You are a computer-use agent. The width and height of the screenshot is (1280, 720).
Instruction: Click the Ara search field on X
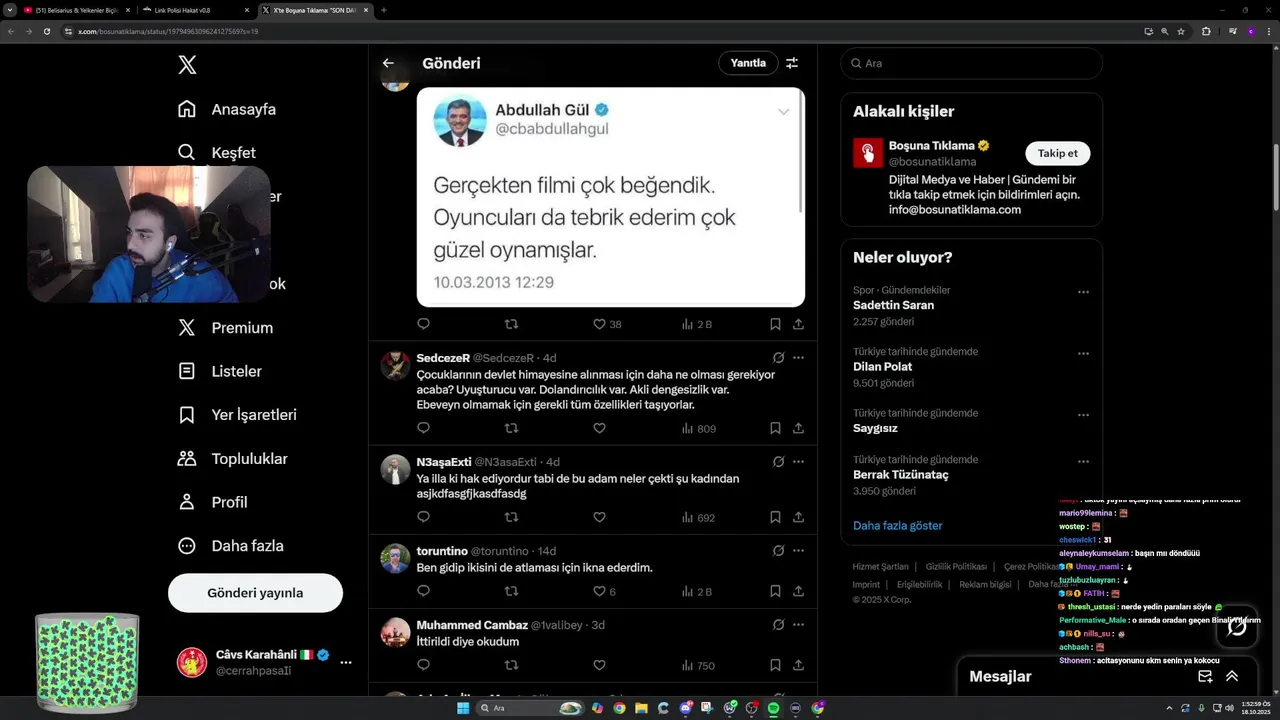[x=972, y=63]
